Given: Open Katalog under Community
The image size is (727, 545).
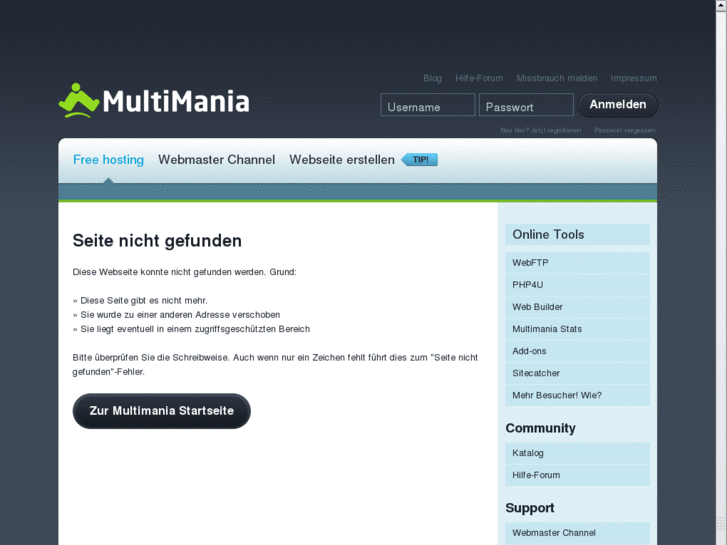Looking at the screenshot, I should click(577, 453).
